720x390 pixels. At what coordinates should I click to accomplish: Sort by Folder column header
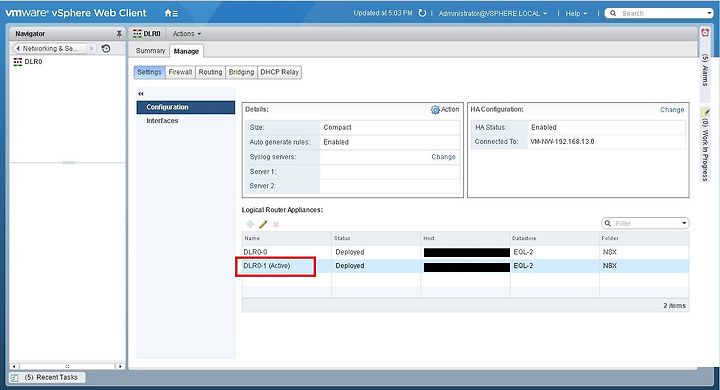point(644,238)
